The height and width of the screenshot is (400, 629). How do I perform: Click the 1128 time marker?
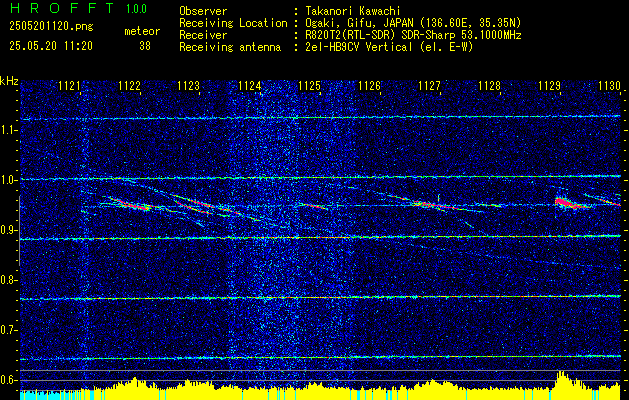tap(489, 85)
